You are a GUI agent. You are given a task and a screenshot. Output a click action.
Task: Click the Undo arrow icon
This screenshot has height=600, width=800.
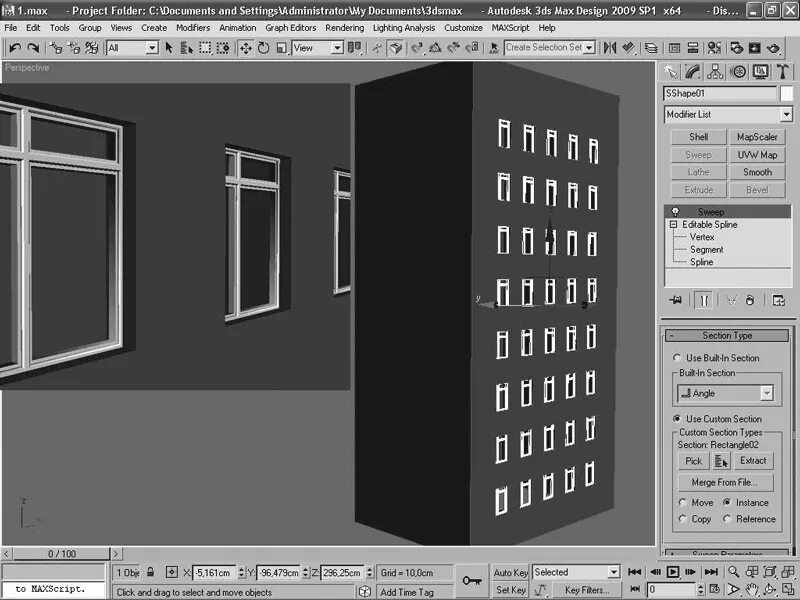pyautogui.click(x=15, y=48)
